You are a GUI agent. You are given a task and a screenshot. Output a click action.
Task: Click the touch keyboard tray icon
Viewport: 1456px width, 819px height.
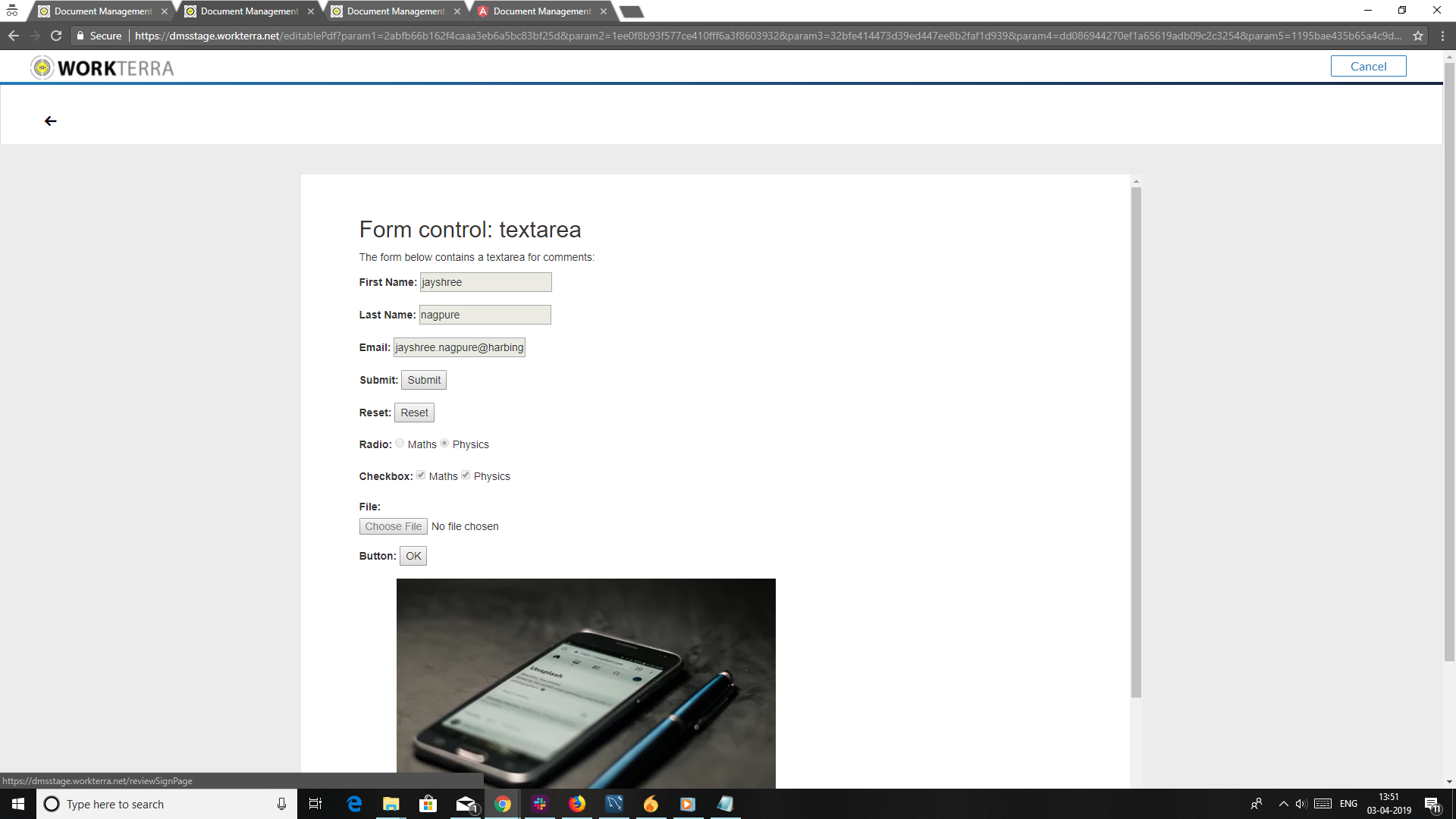pyautogui.click(x=1323, y=804)
